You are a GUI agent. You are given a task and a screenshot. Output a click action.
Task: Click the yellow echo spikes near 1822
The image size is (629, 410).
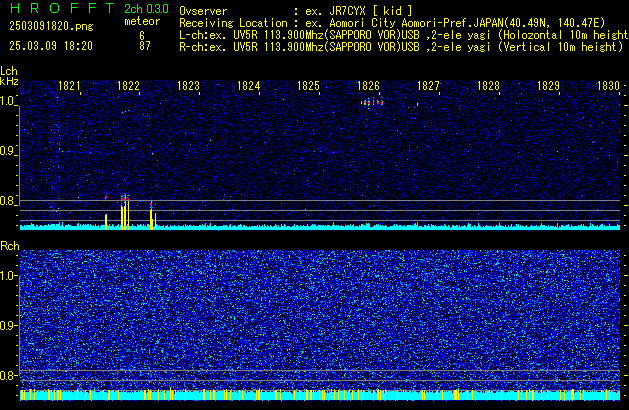click(x=125, y=213)
